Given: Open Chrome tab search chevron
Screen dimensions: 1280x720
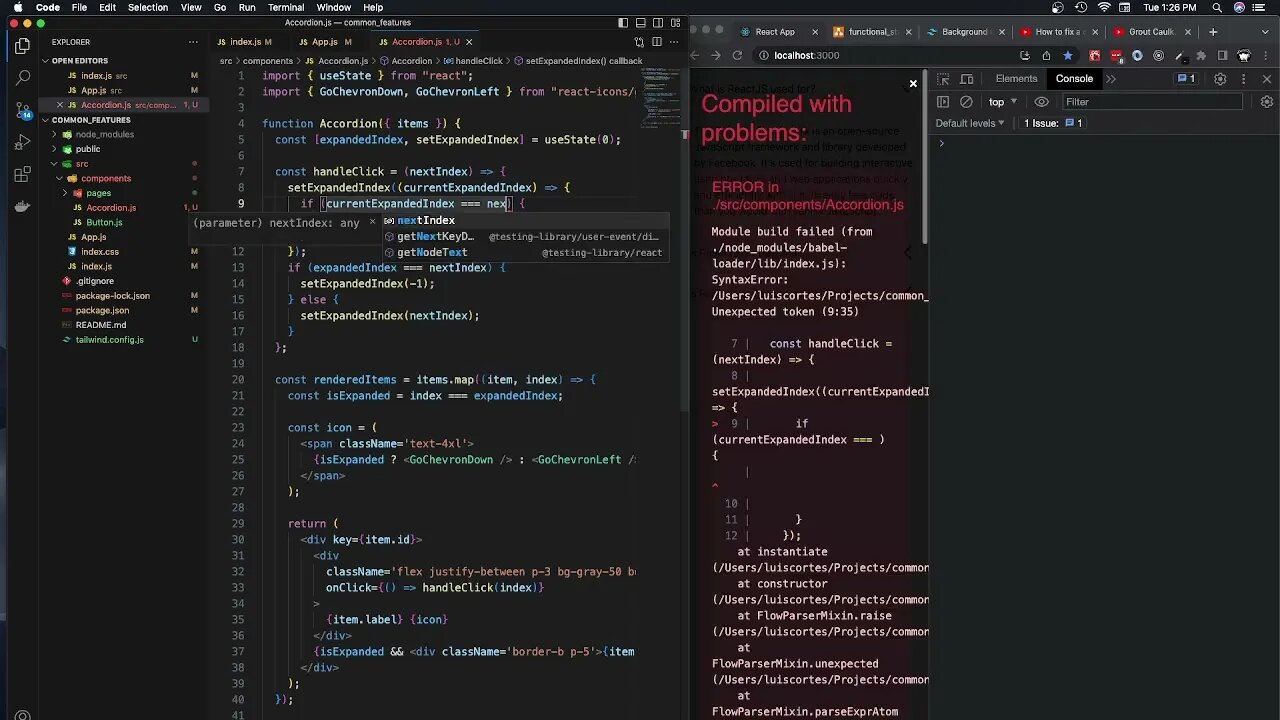Looking at the screenshot, I should pyautogui.click(x=1267, y=32).
